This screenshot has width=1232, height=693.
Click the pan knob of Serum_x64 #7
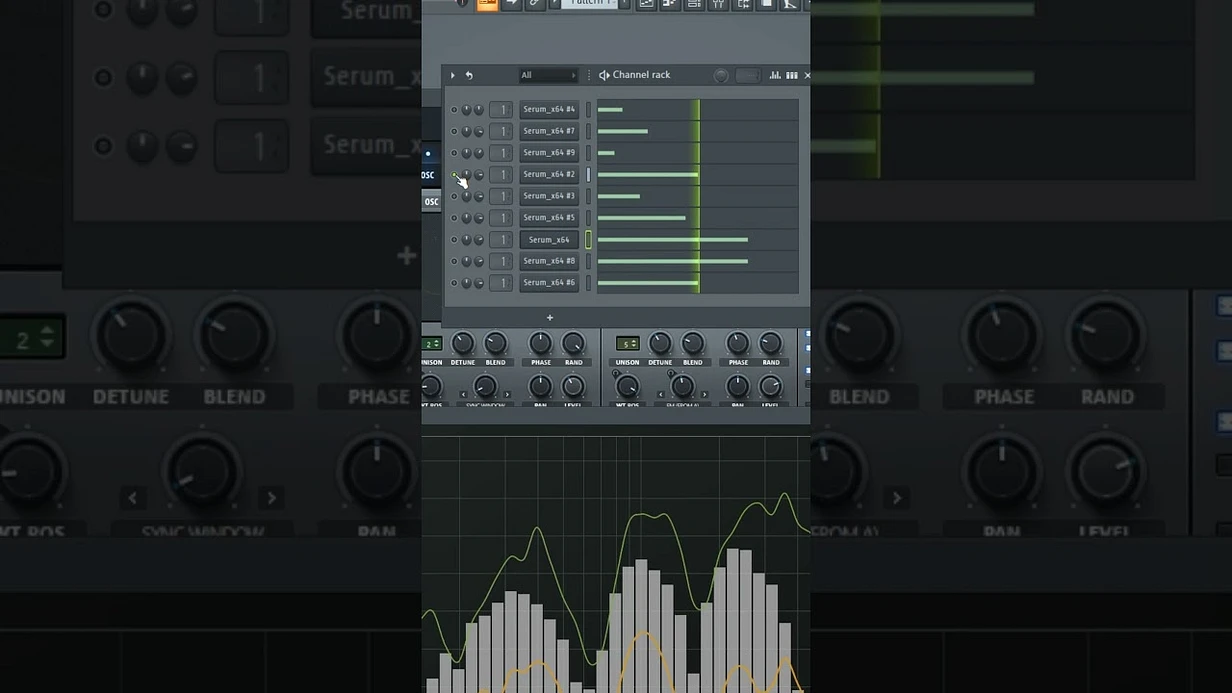(466, 131)
